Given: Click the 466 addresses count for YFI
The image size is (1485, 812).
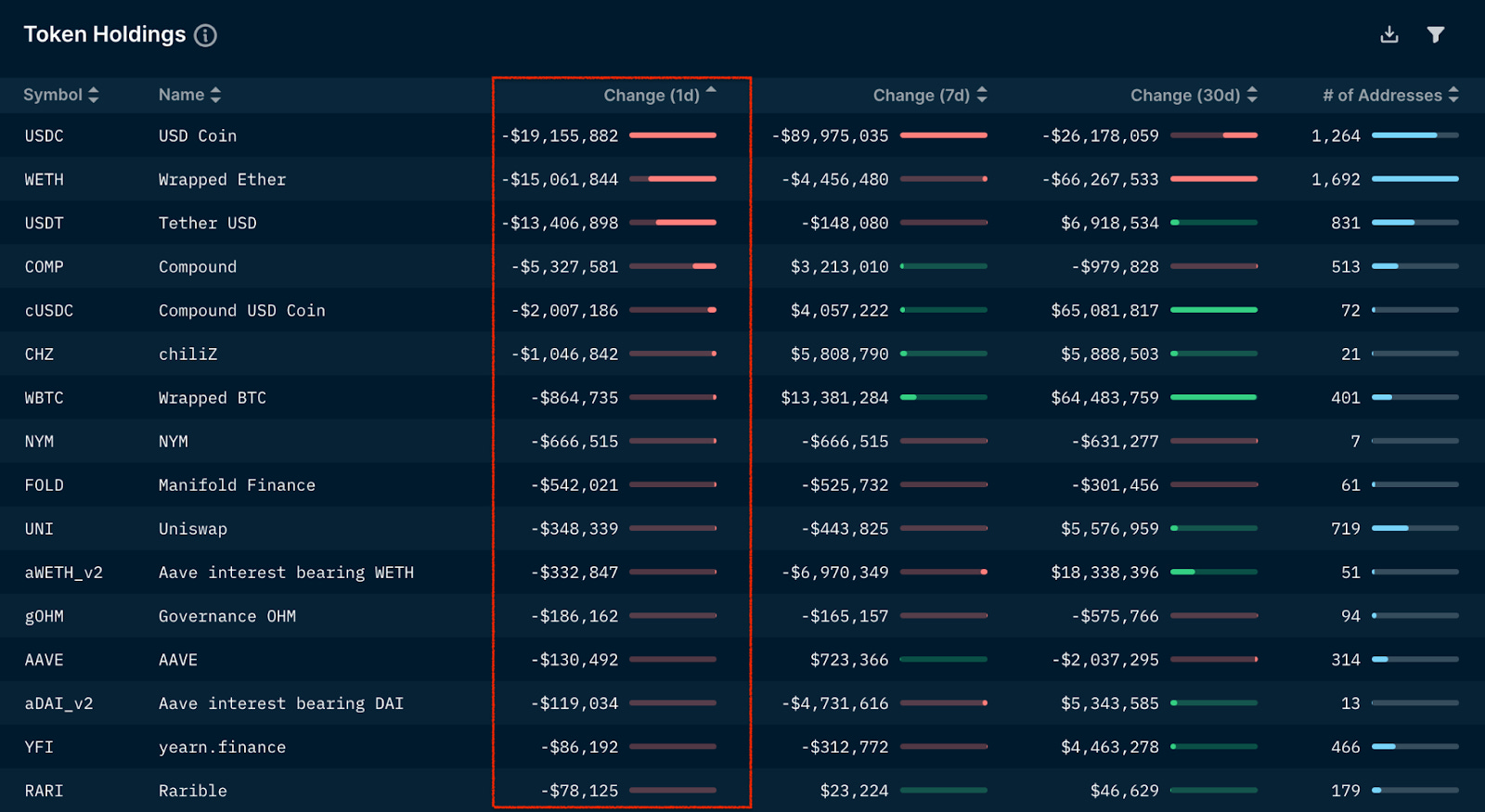Looking at the screenshot, I should pyautogui.click(x=1346, y=747).
